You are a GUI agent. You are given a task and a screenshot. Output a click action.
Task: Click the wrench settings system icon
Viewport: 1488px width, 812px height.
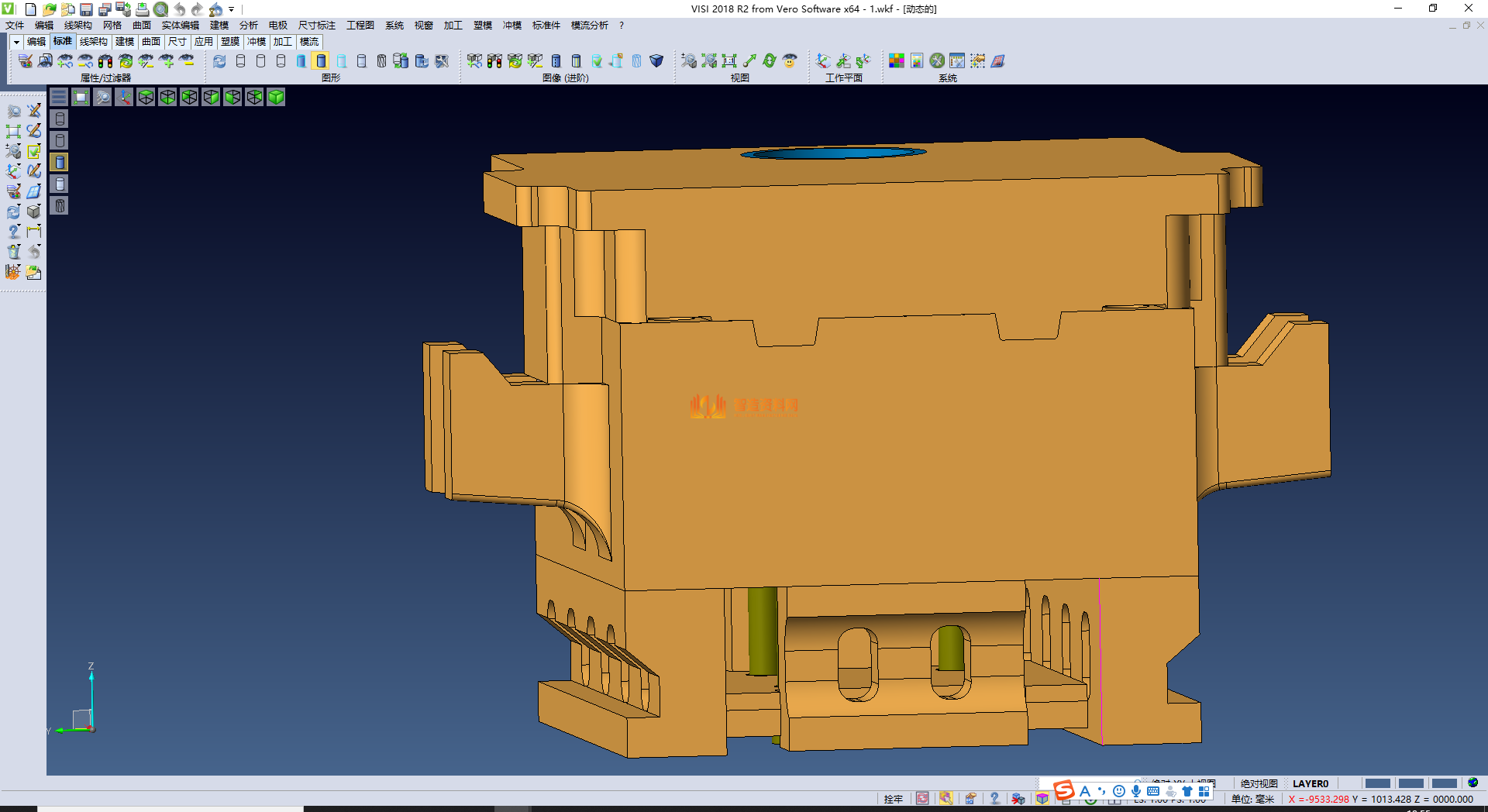[937, 61]
